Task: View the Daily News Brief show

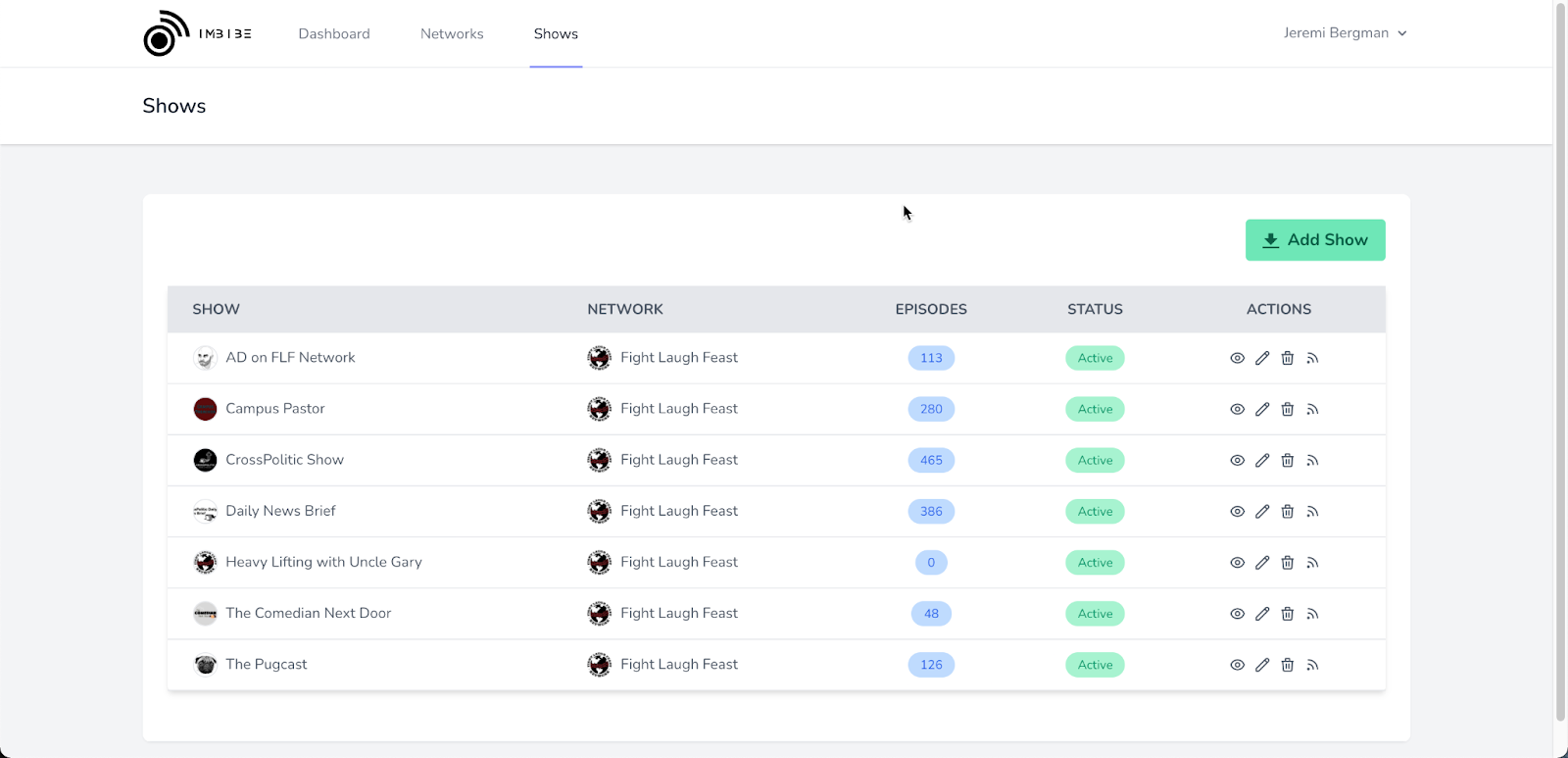Action: [1238, 511]
